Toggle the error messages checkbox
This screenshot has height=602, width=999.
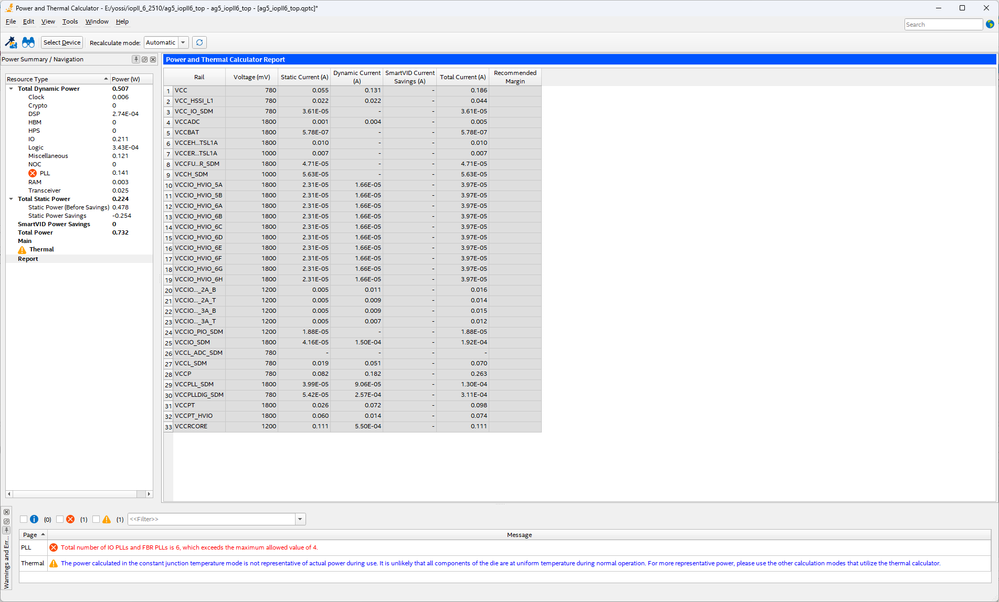[x=60, y=519]
